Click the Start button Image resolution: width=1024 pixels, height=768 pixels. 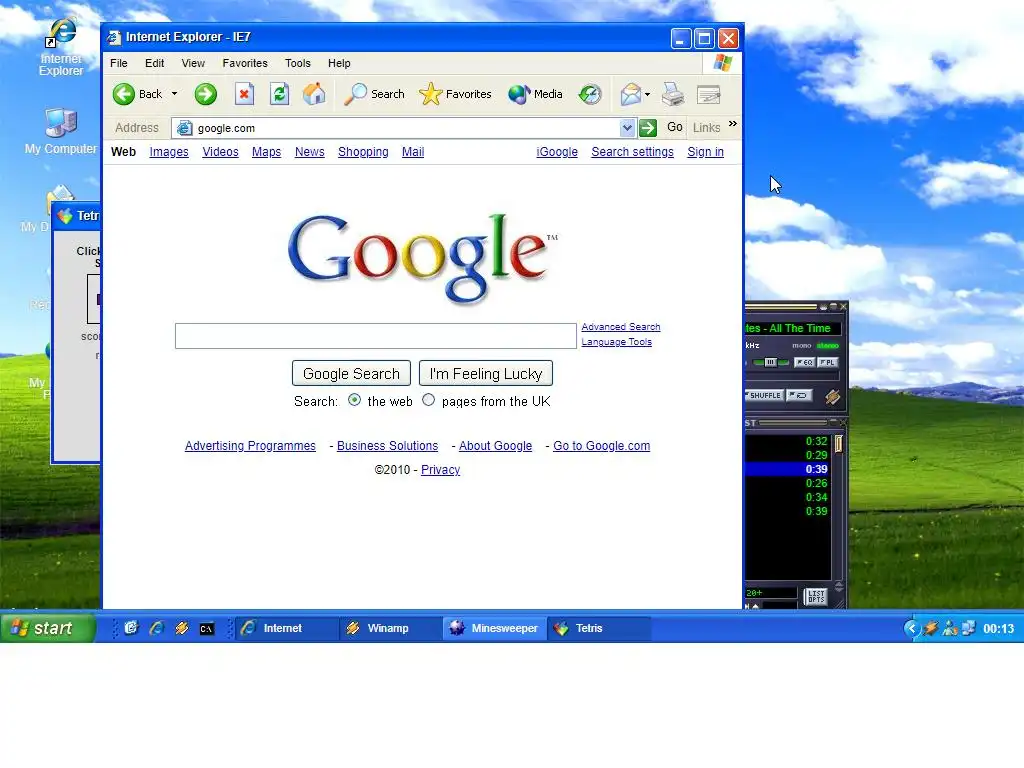point(47,628)
